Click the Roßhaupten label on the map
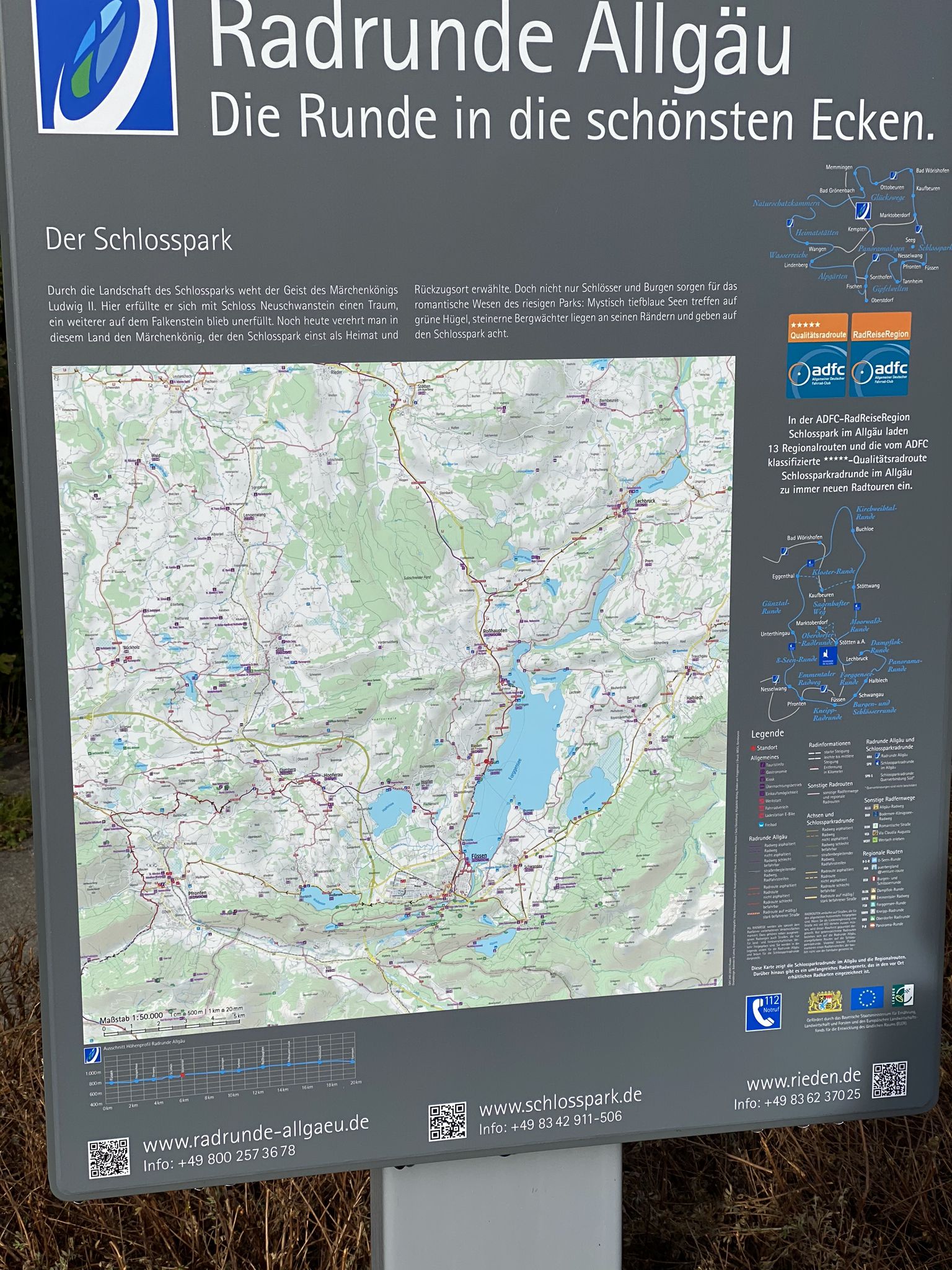The width and height of the screenshot is (952, 1270). pyautogui.click(x=495, y=630)
